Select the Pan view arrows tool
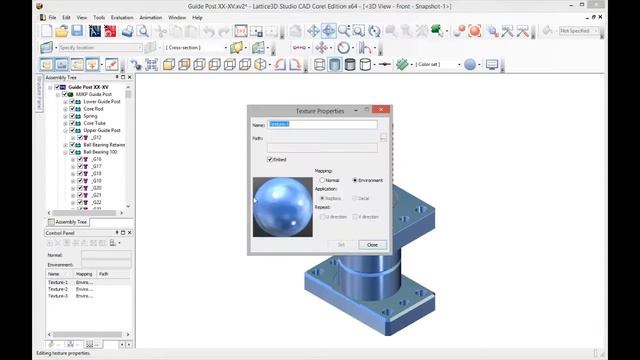 [313, 31]
